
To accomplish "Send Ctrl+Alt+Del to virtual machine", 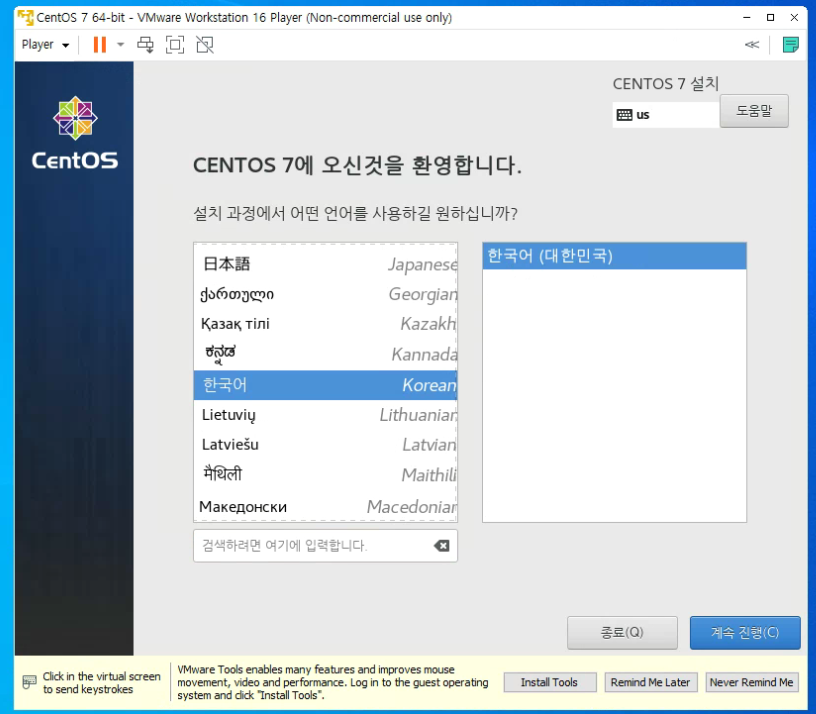I will coord(145,45).
